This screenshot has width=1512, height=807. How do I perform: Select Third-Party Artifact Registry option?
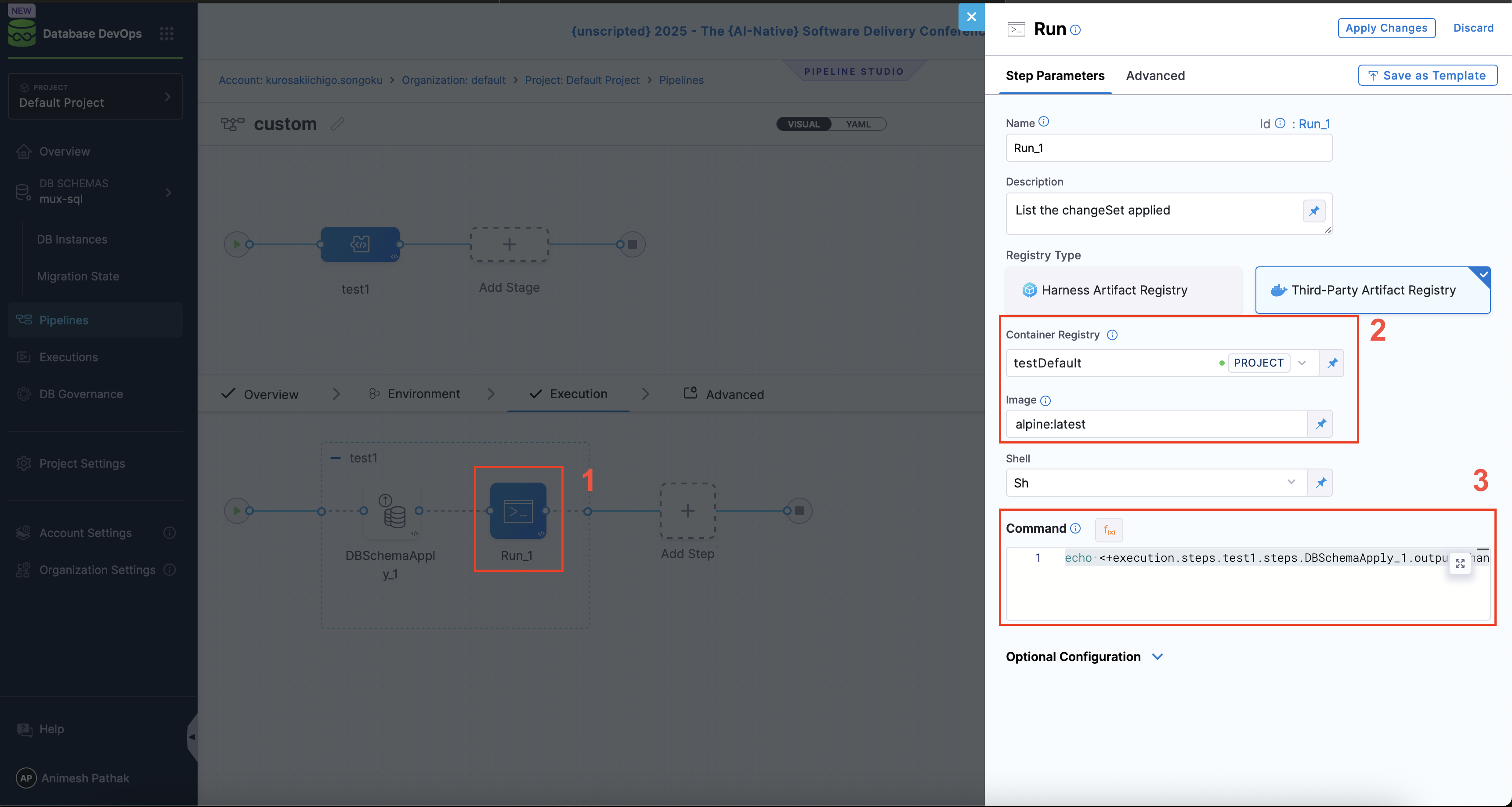(1372, 290)
